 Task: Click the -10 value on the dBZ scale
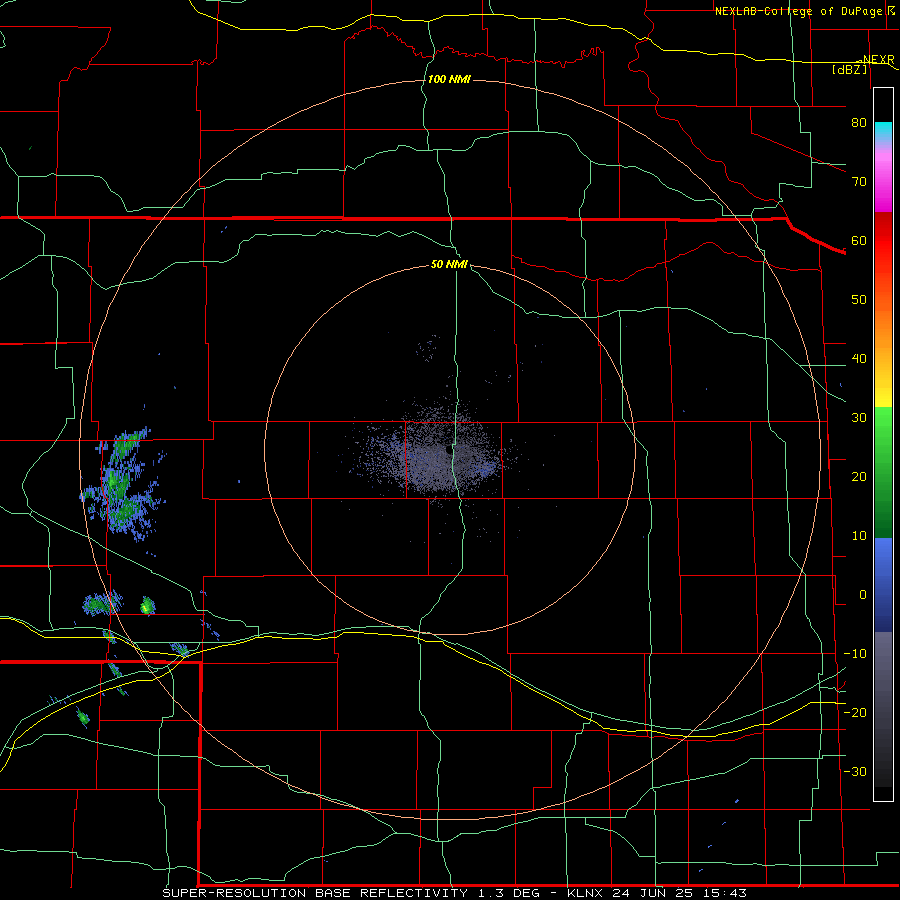point(855,654)
